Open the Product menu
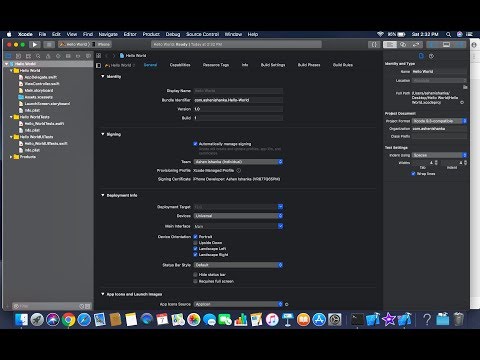The height and width of the screenshot is (360, 480). 151,34
